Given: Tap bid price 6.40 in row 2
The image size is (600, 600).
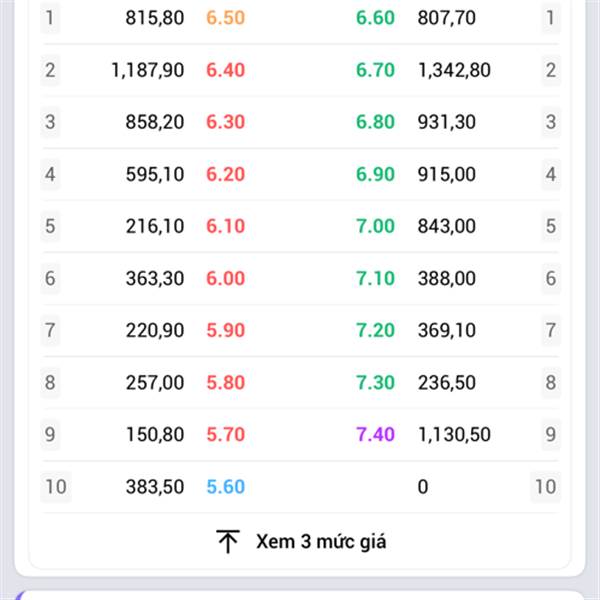Looking at the screenshot, I should (225, 70).
